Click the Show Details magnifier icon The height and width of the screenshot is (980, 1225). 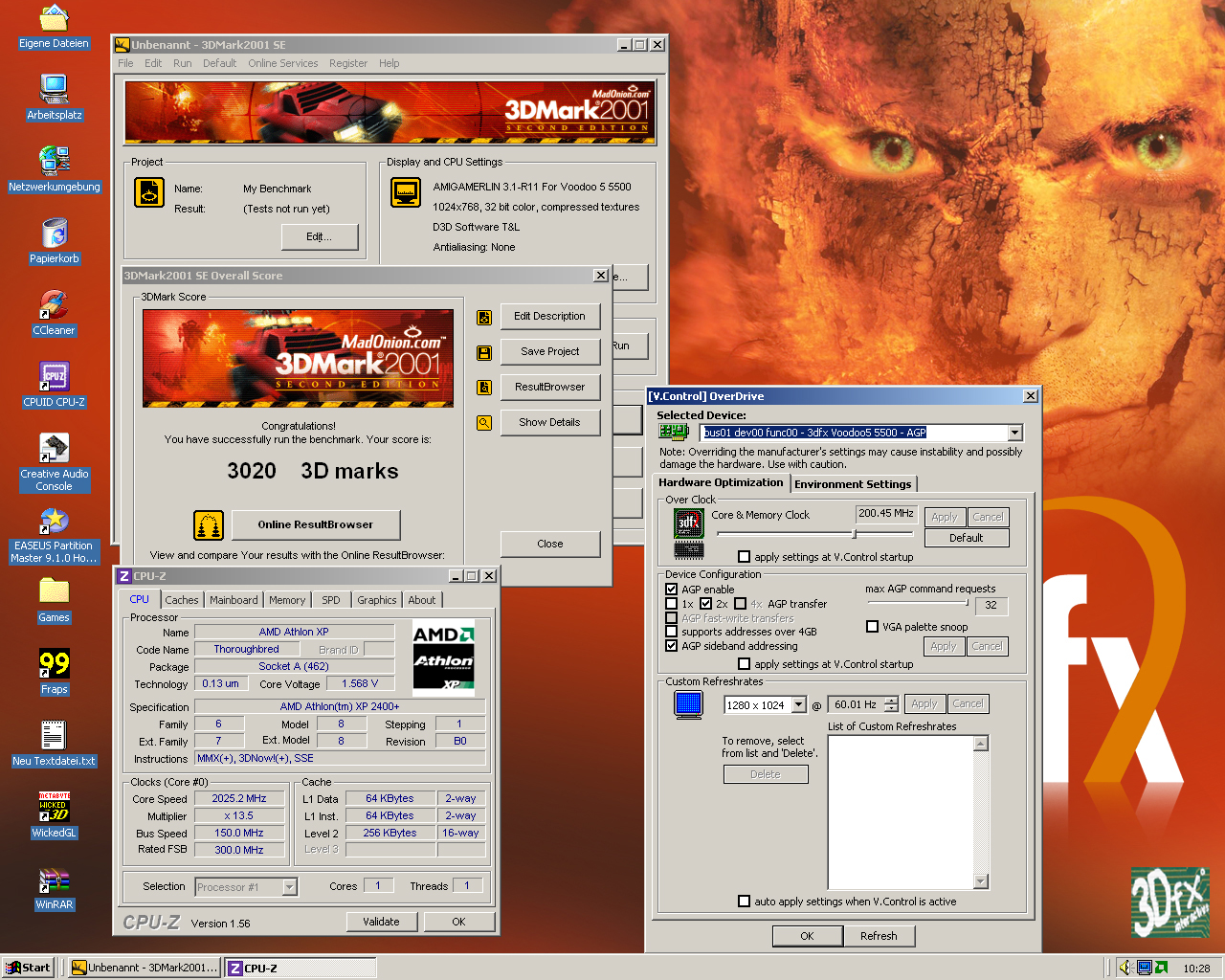pos(484,423)
